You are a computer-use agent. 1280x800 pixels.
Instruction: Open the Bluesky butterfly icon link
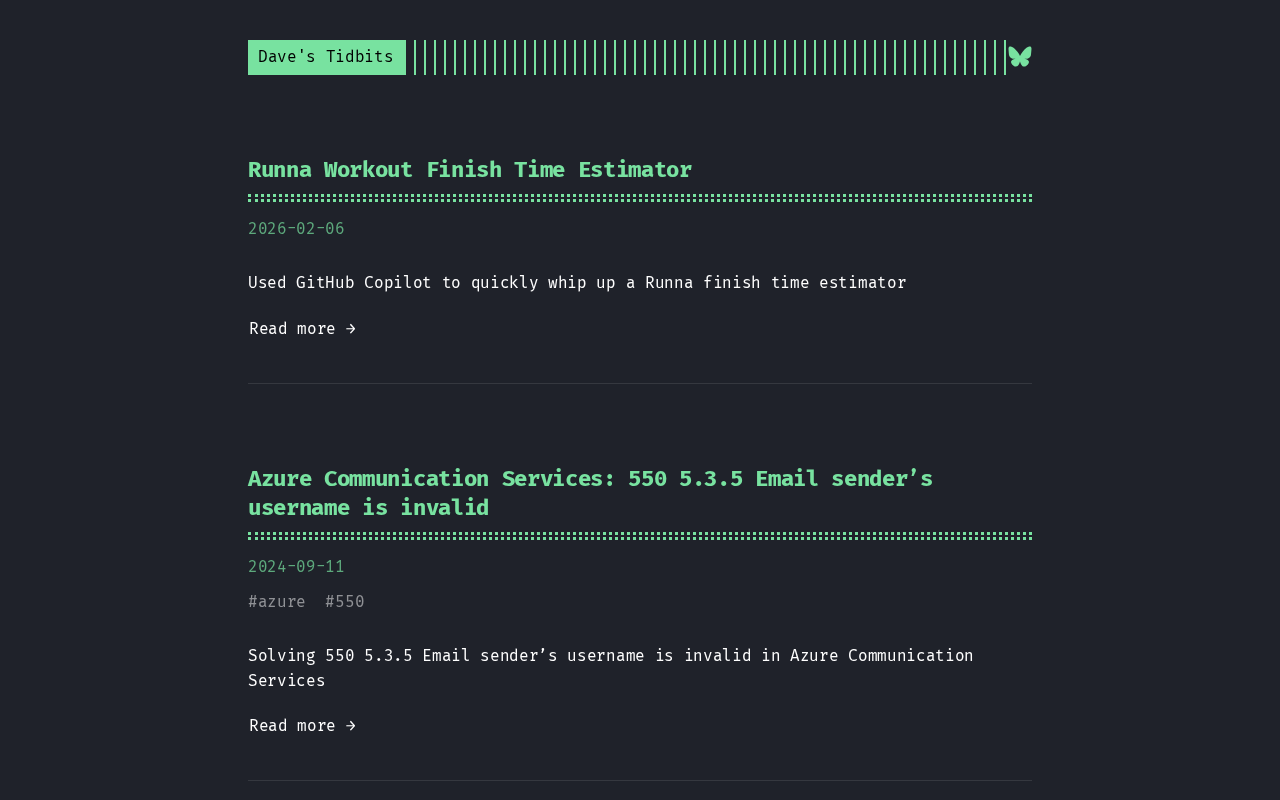click(x=1020, y=57)
